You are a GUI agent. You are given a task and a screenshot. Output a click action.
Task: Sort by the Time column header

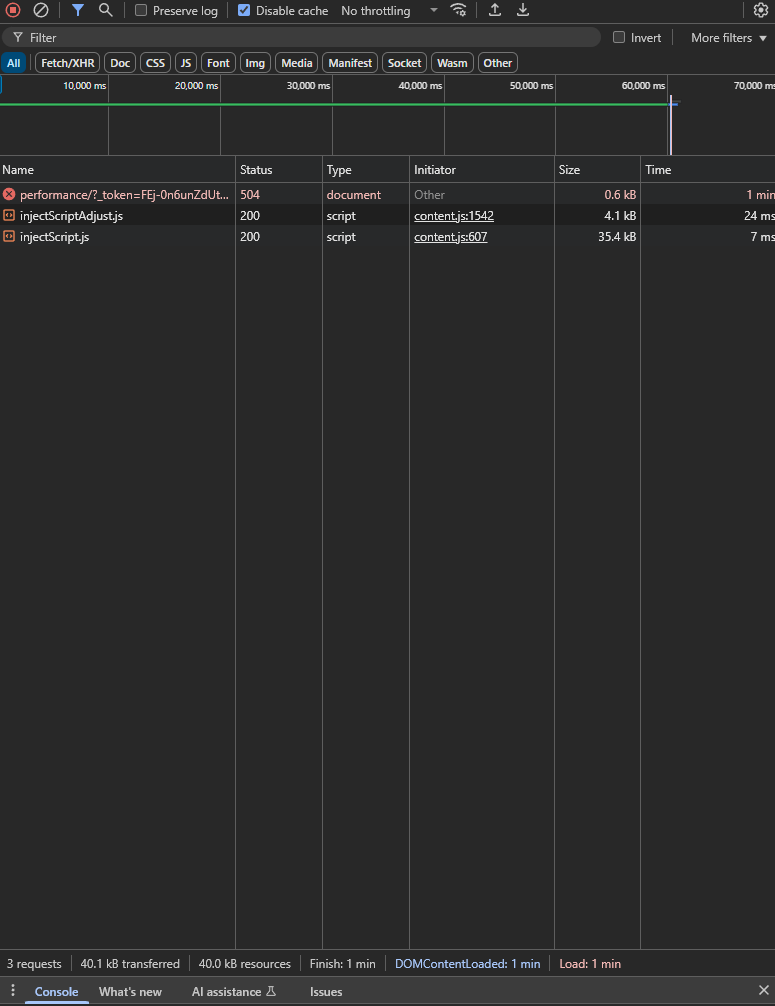coord(708,169)
